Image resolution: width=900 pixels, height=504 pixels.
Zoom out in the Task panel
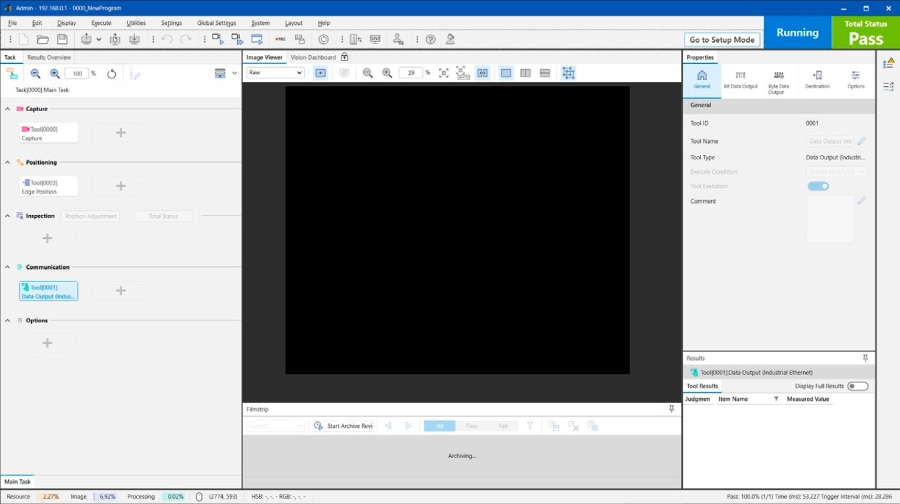click(x=35, y=73)
